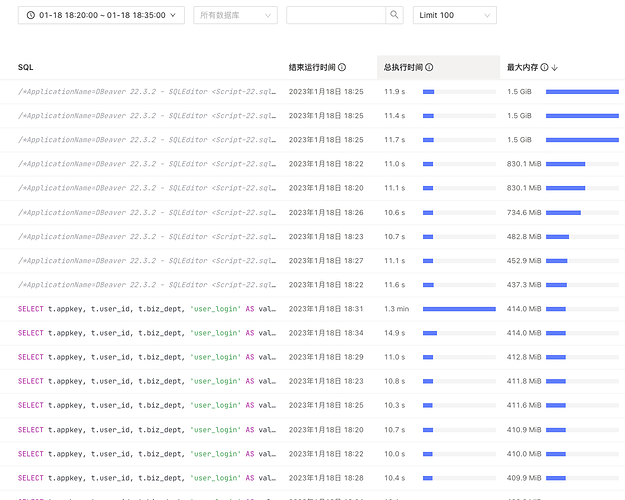Open the time range dropdown

pyautogui.click(x=101, y=15)
